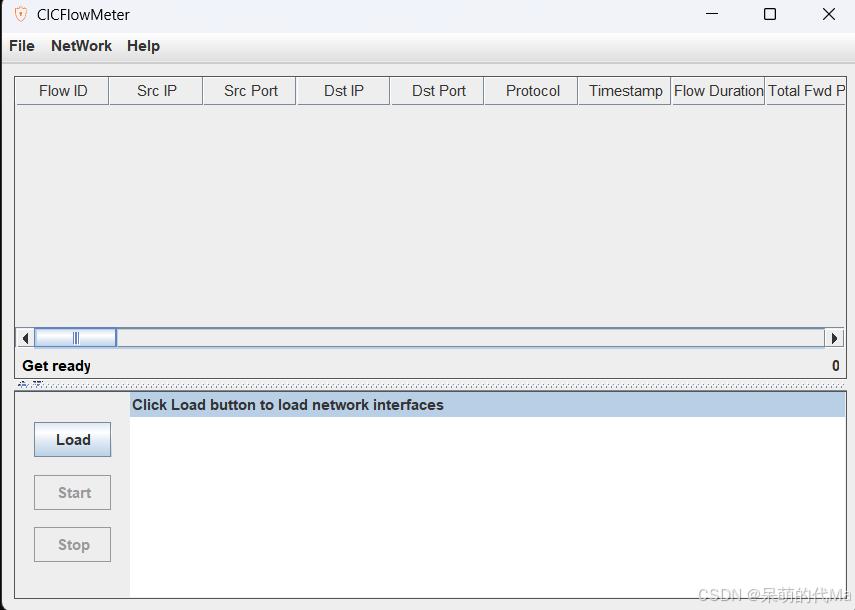Click the Load button

pyautogui.click(x=73, y=439)
